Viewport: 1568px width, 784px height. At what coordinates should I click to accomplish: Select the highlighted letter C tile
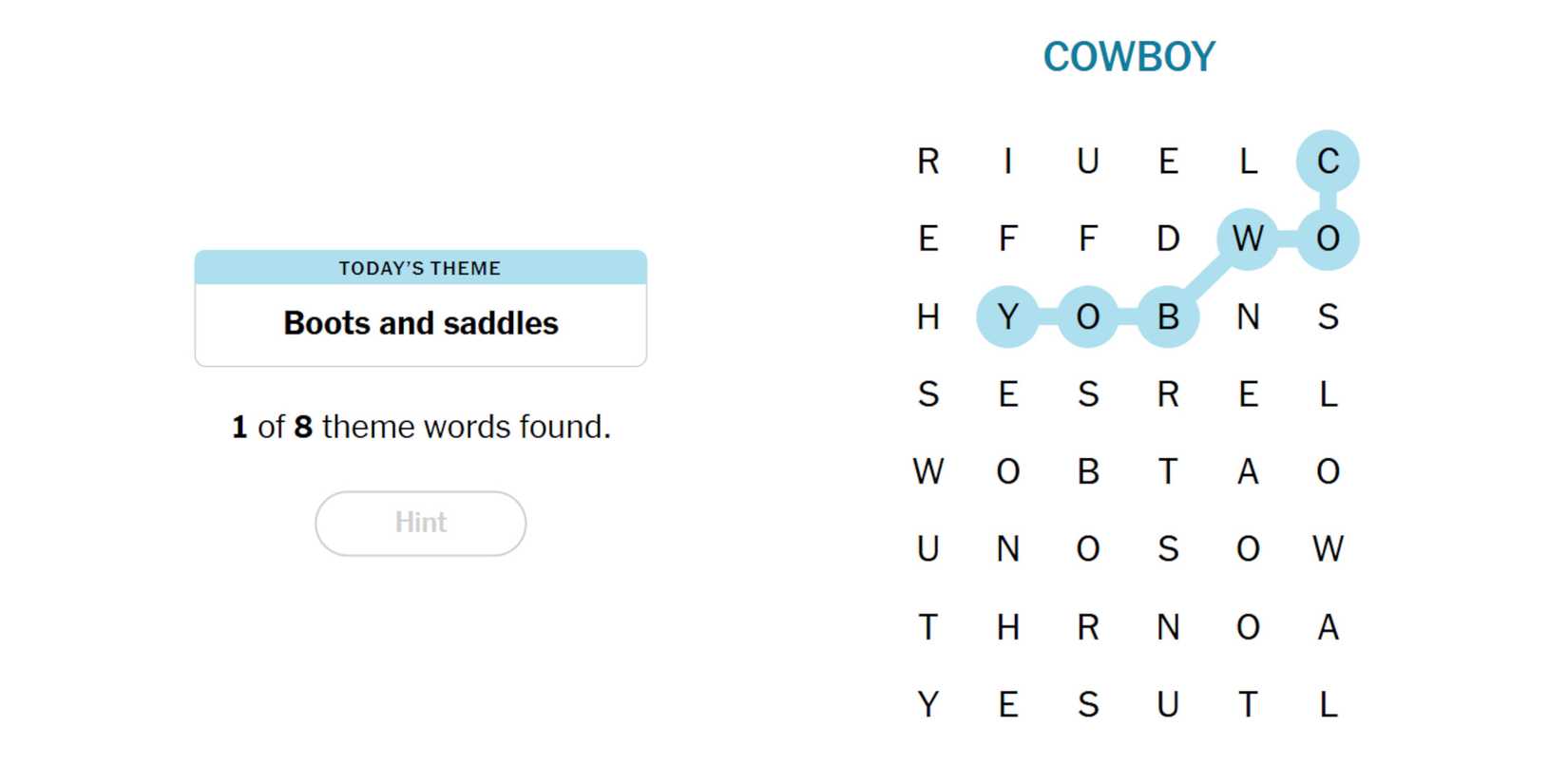[x=1328, y=162]
